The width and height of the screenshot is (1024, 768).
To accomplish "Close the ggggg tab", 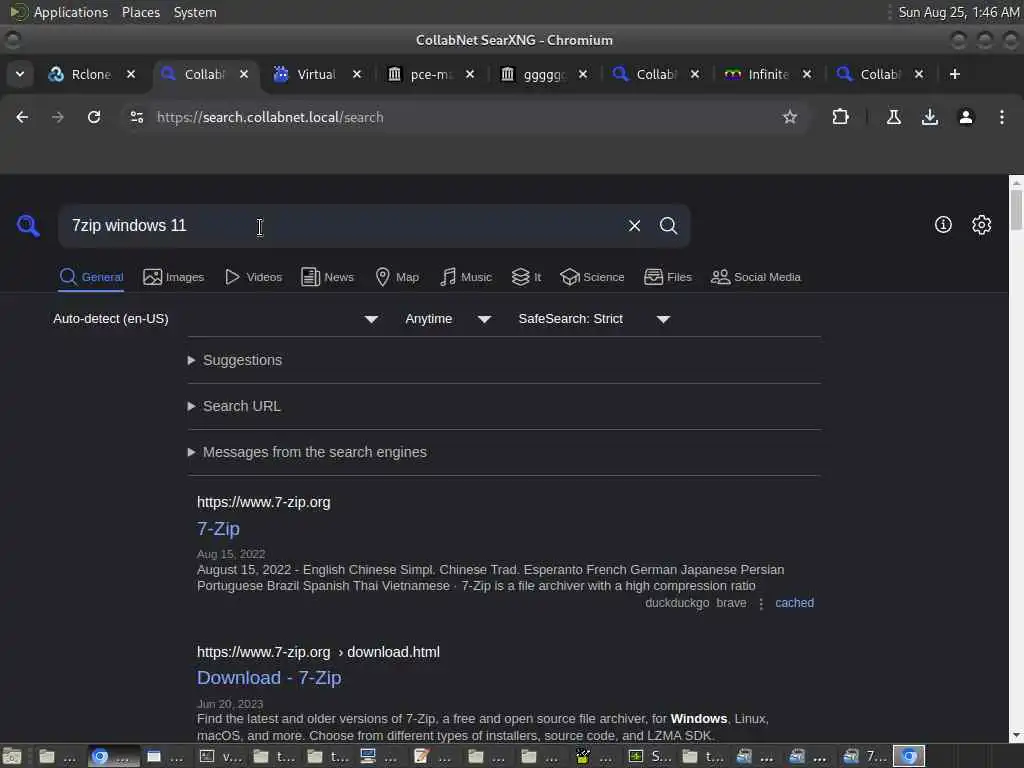I will coord(583,74).
